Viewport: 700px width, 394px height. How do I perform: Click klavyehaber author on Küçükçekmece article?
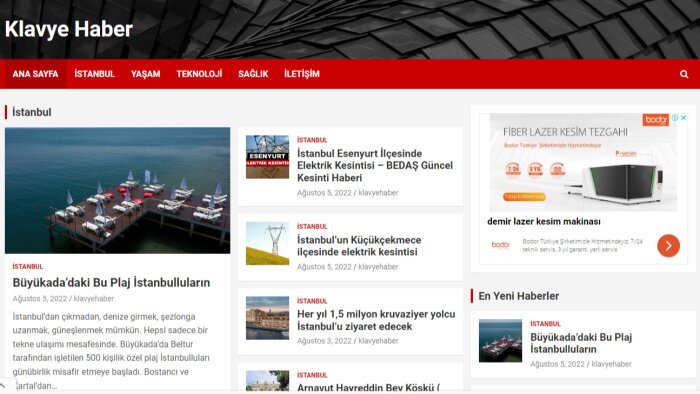(378, 267)
